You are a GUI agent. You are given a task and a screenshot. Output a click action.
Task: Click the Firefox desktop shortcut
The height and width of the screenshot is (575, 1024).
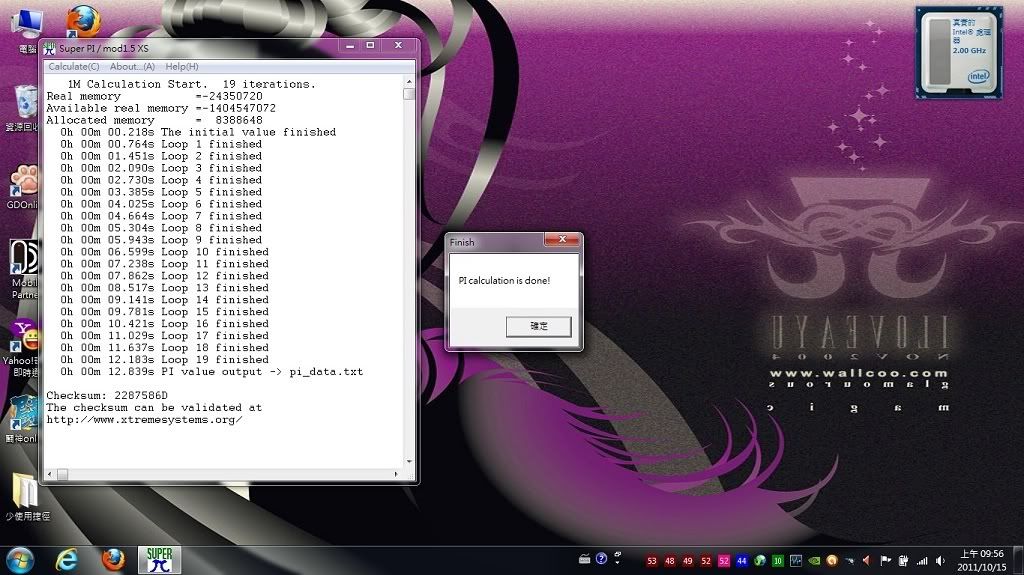pyautogui.click(x=83, y=21)
